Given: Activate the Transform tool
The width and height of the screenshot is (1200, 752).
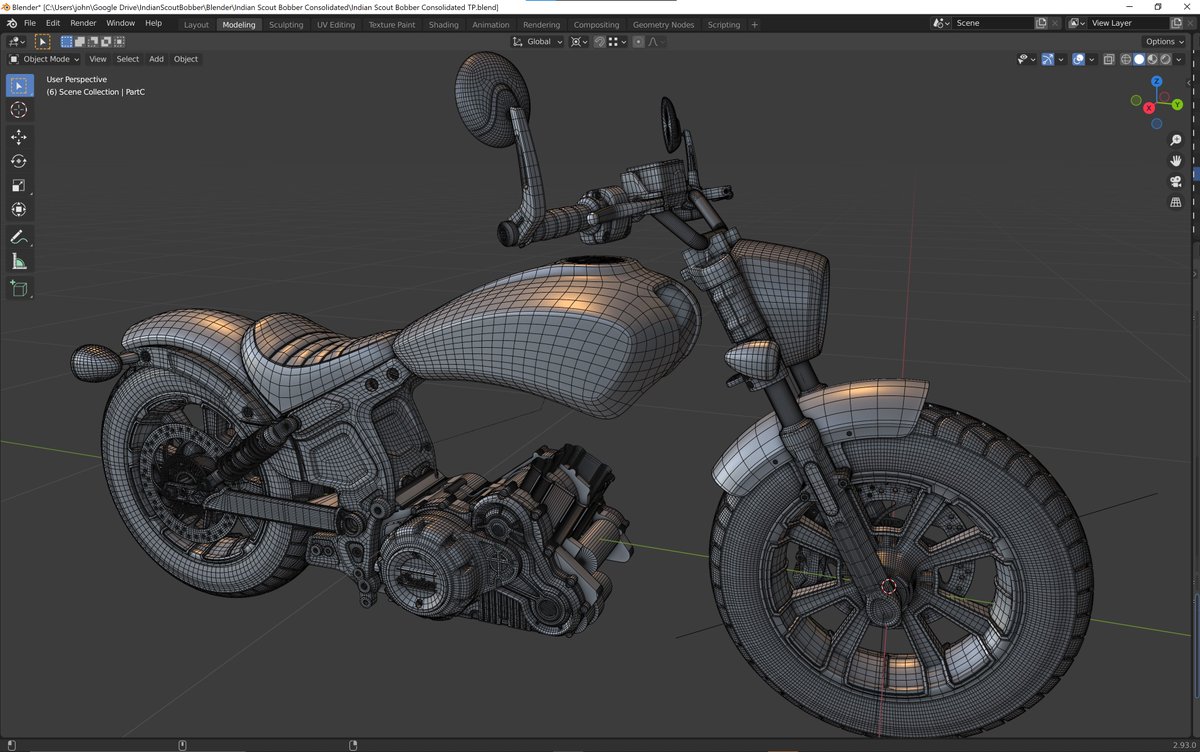Looking at the screenshot, I should coord(19,209).
